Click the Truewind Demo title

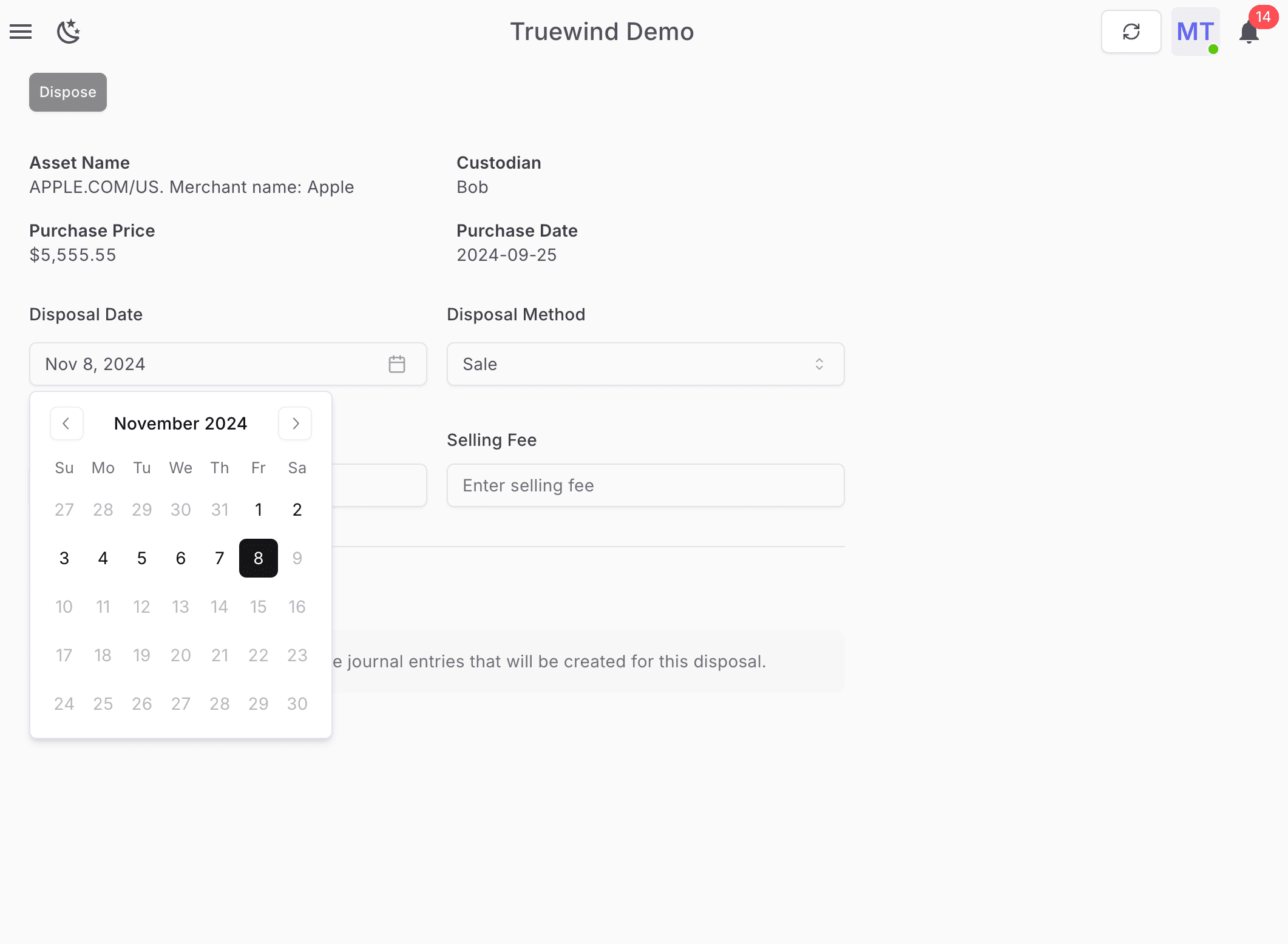point(602,32)
